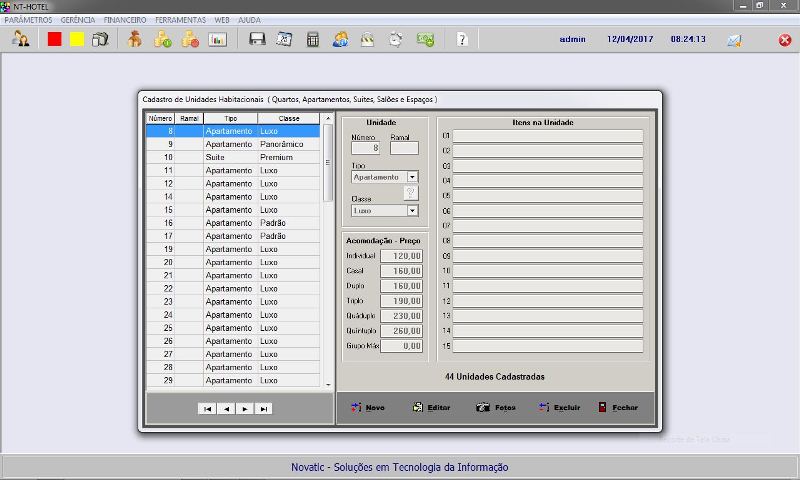
Task: Open the Tipo dropdown showing Apartamento
Action: click(412, 177)
